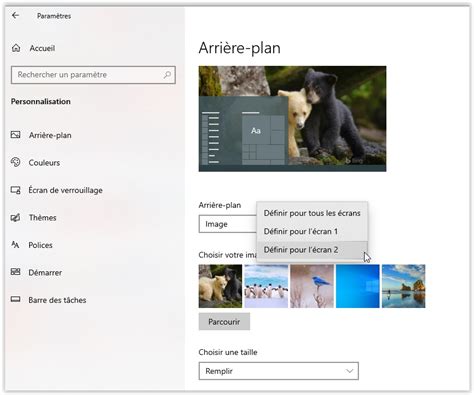Focus the Rechercher un paramètre field

pos(93,75)
